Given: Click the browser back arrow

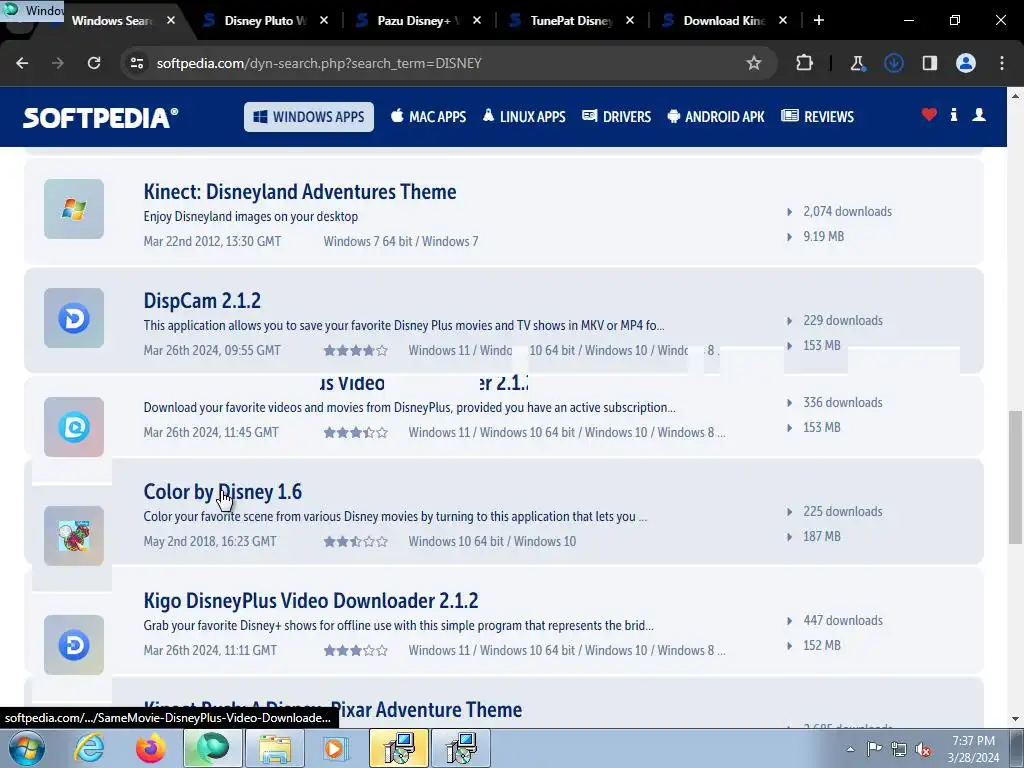Looking at the screenshot, I should coord(22,63).
